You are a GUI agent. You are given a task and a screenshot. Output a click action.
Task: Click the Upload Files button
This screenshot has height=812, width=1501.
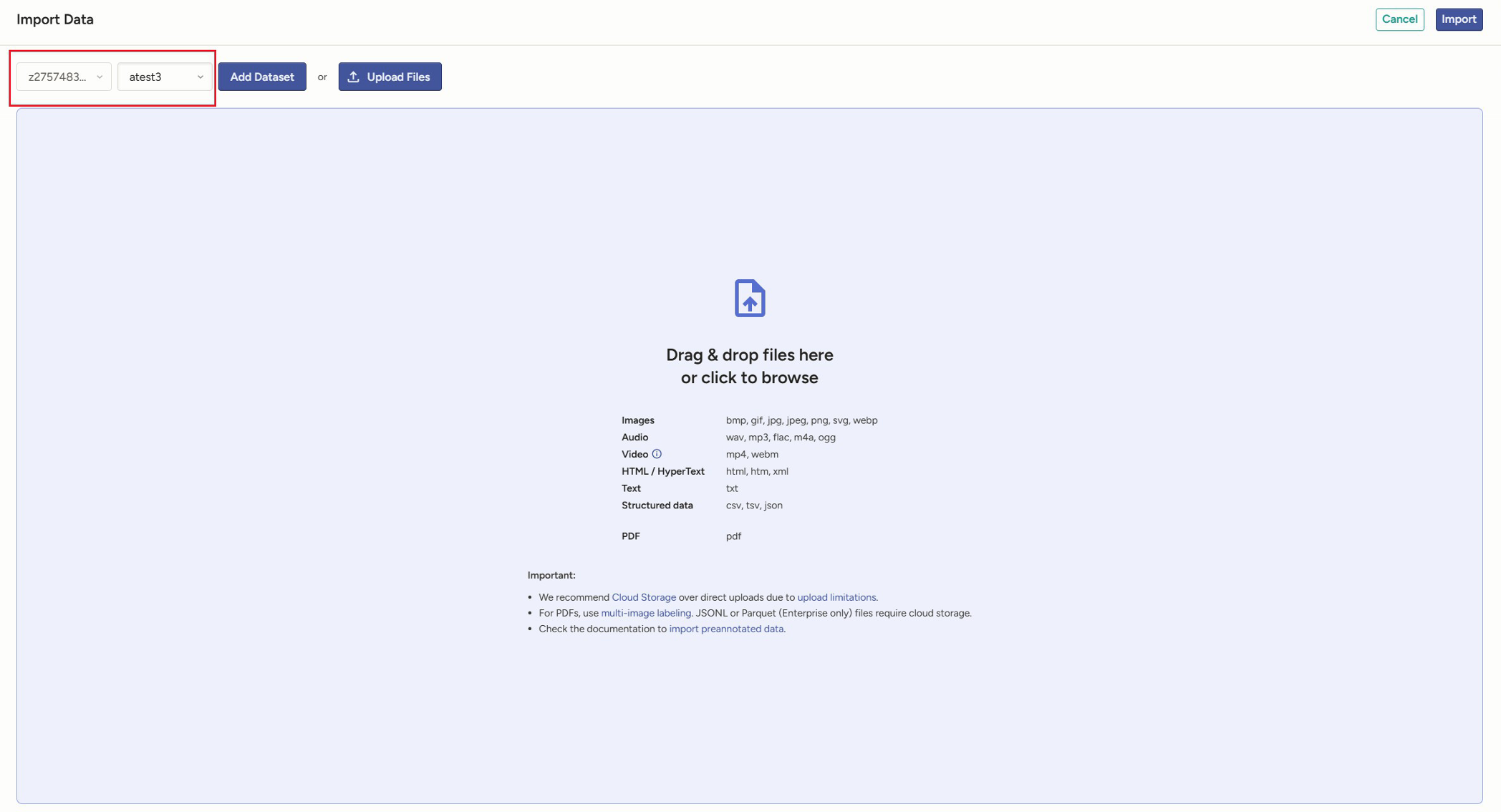(x=390, y=77)
